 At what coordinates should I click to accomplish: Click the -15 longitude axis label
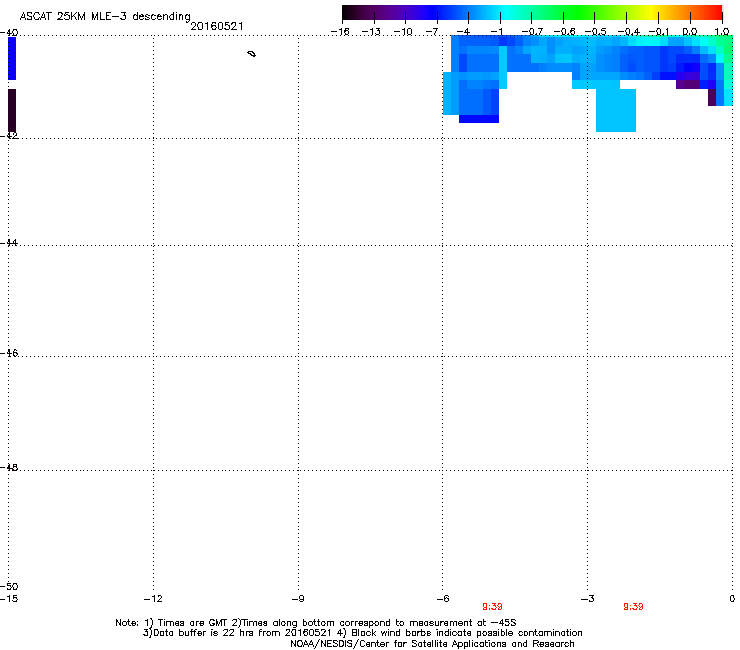[9, 599]
